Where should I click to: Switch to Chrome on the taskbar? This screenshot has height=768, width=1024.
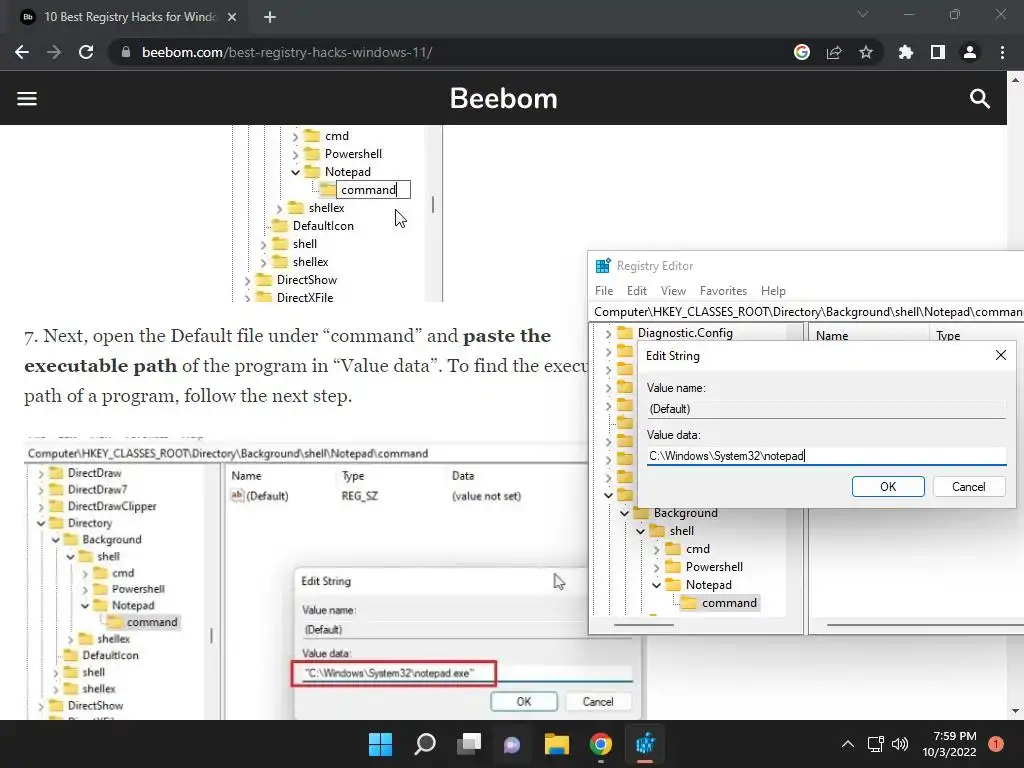pos(600,744)
